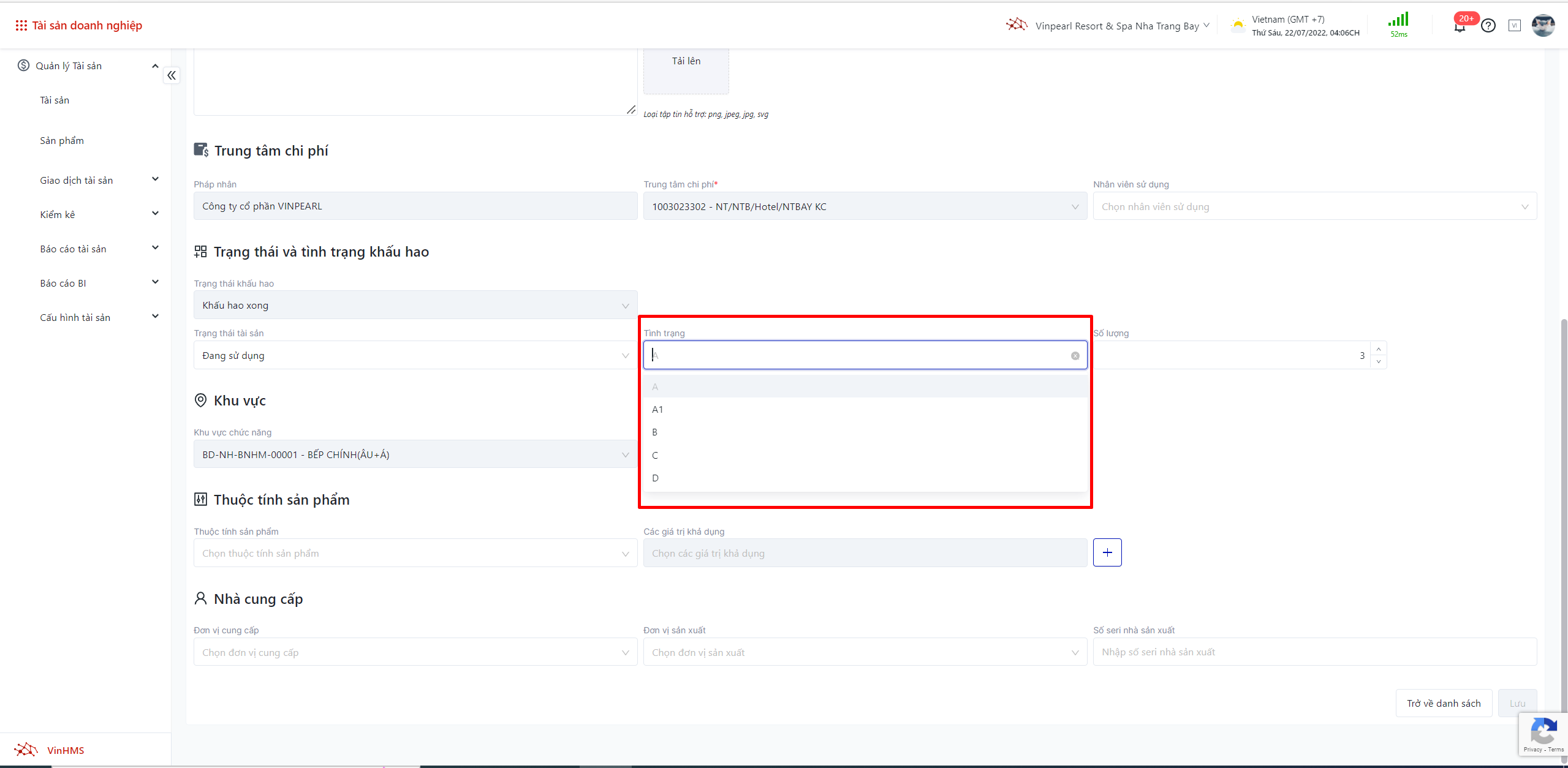Decrease the Số lượng value with down arrow
The width and height of the screenshot is (1568, 768).
pos(1379,362)
